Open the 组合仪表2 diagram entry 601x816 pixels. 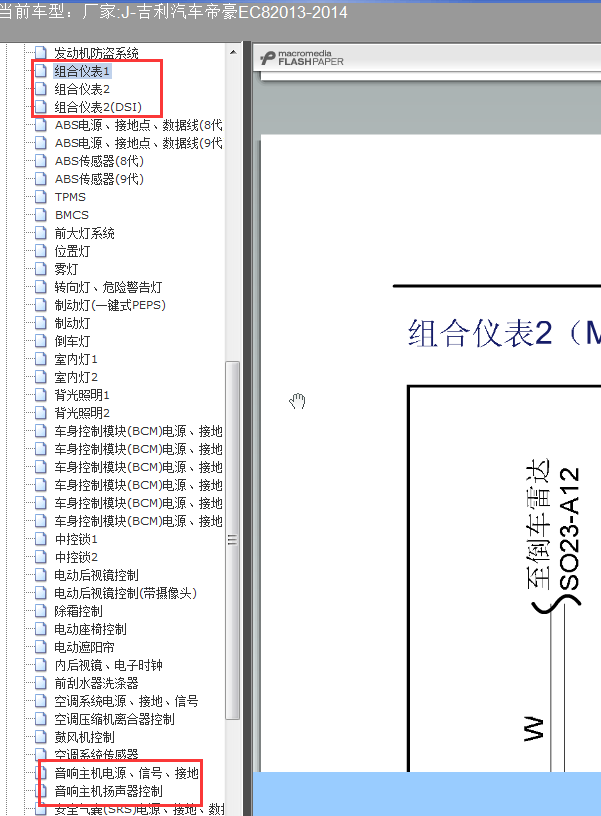(x=82, y=89)
